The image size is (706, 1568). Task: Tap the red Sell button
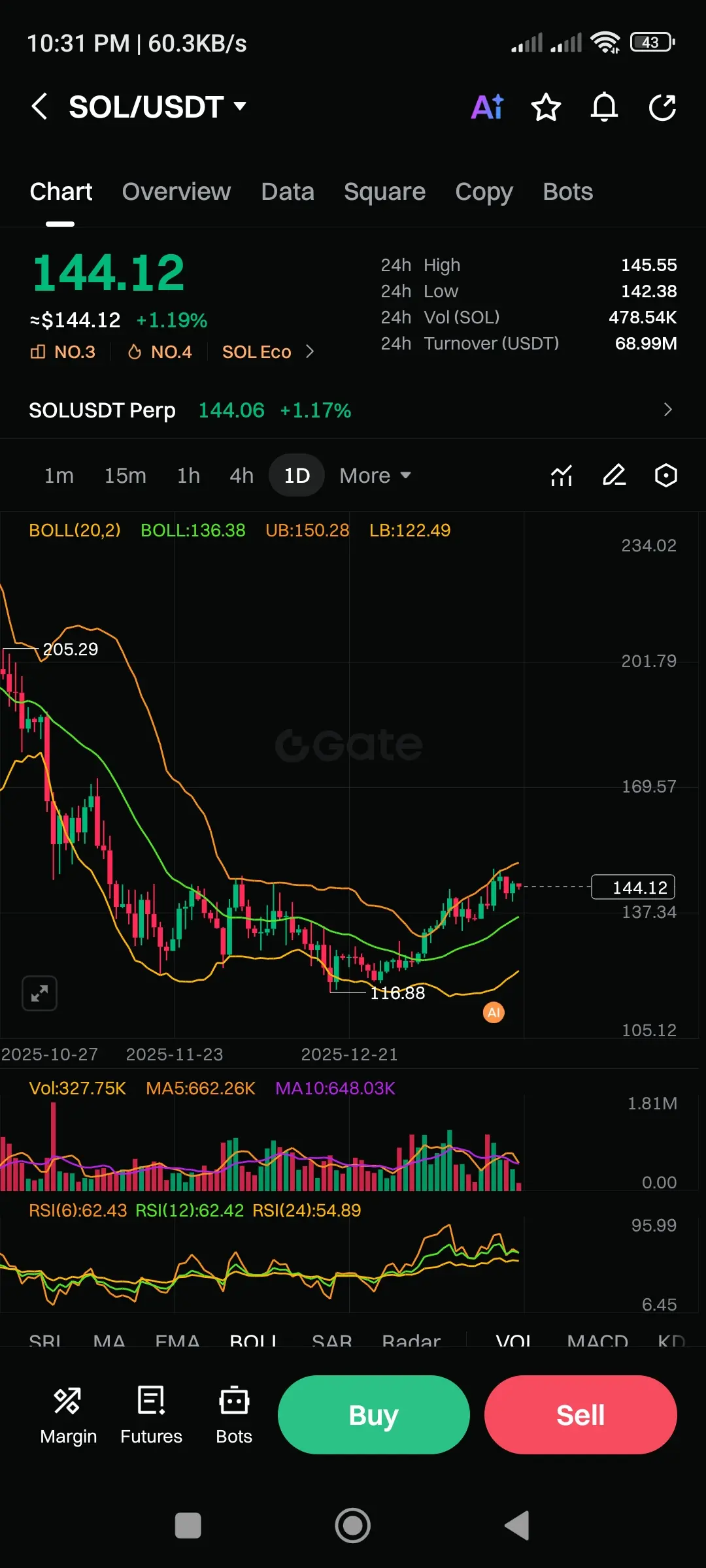point(580,1414)
